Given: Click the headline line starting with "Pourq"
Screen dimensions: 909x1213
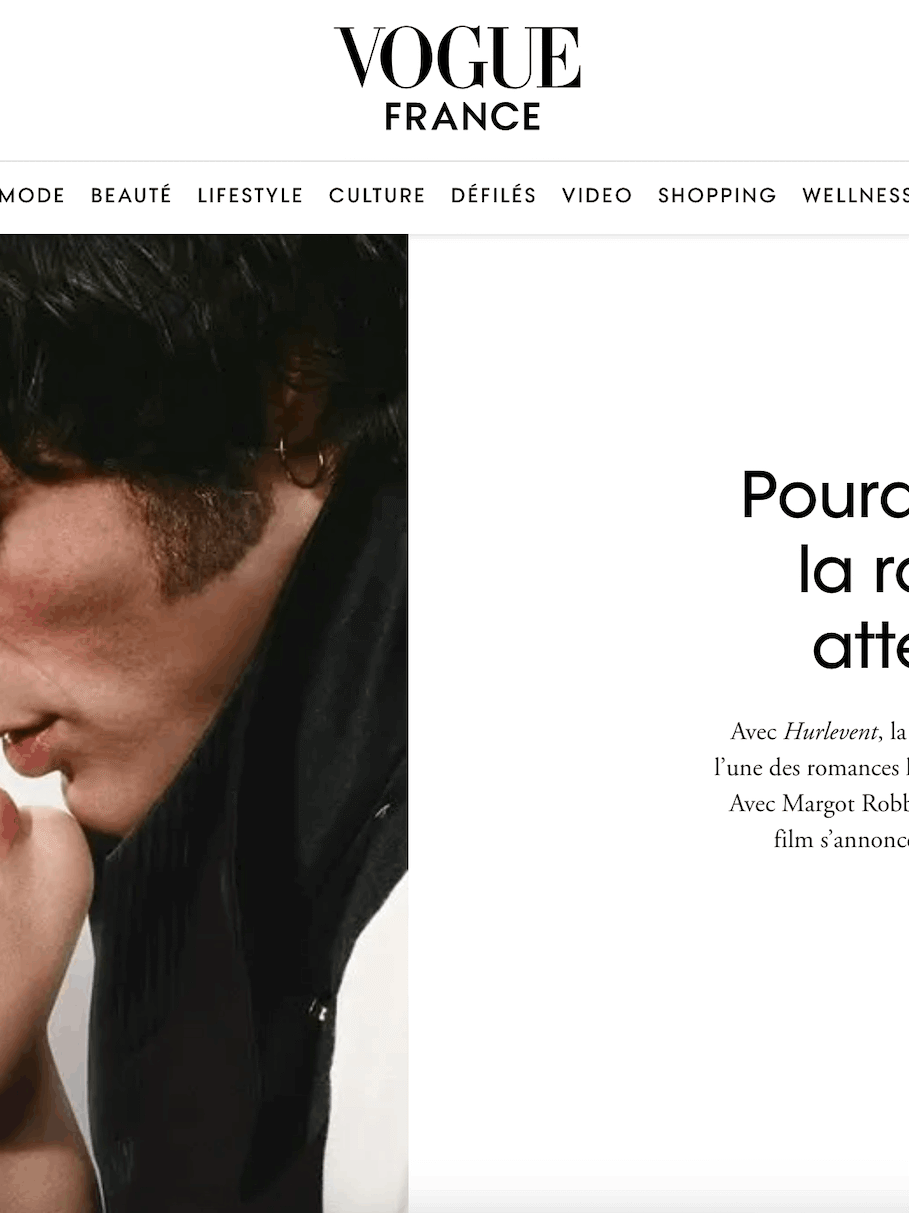Looking at the screenshot, I should (825, 496).
